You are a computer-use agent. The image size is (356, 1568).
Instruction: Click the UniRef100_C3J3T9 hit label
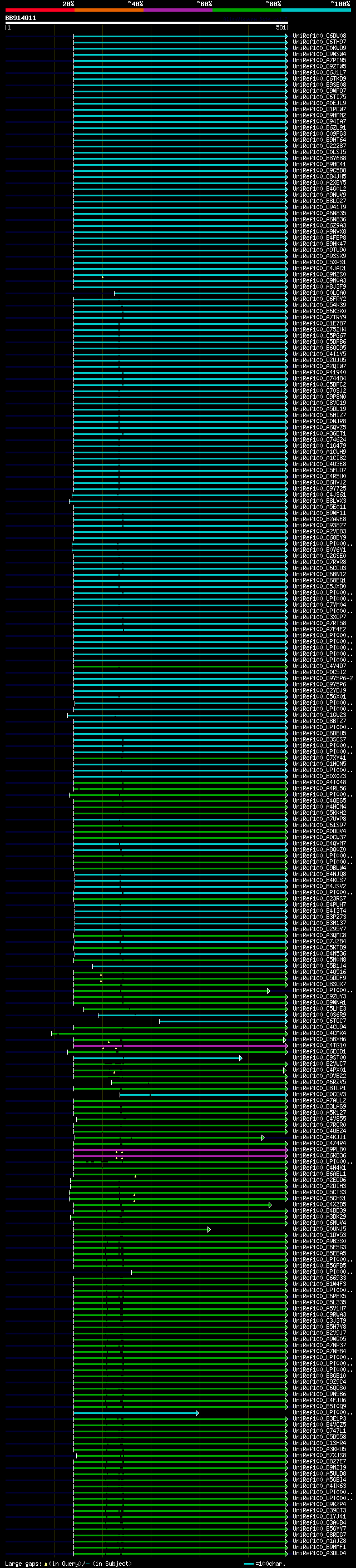coord(319,1321)
